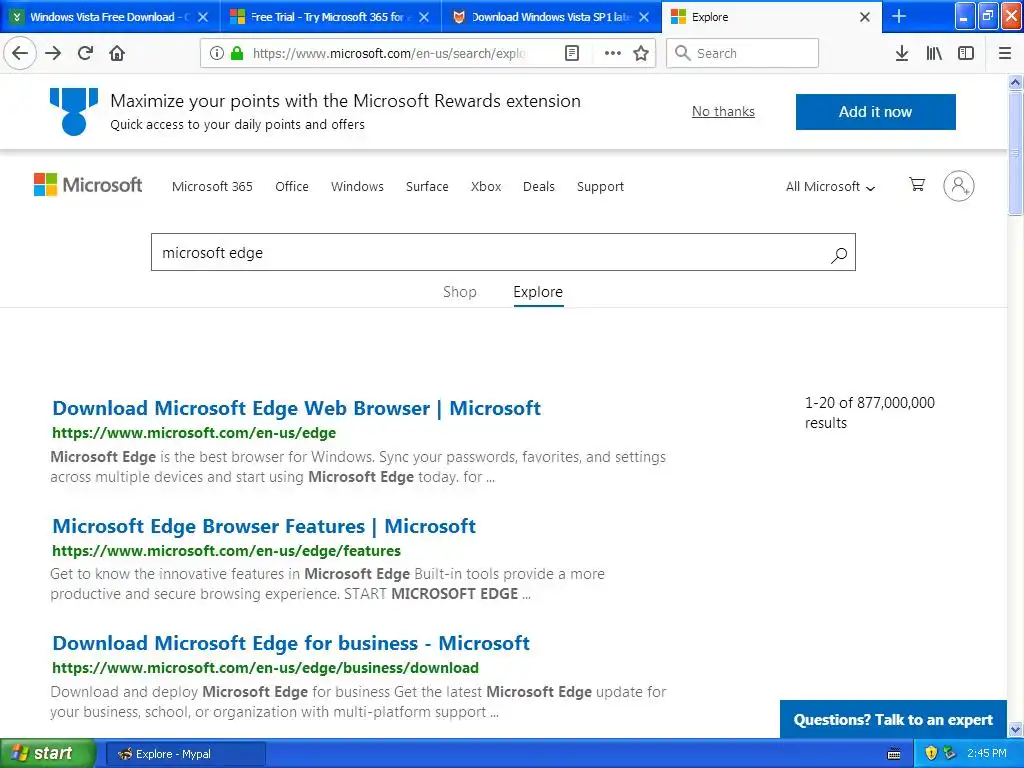Close the Windows Vista Free Download tab
Screen dimensions: 1024x768
point(203,17)
